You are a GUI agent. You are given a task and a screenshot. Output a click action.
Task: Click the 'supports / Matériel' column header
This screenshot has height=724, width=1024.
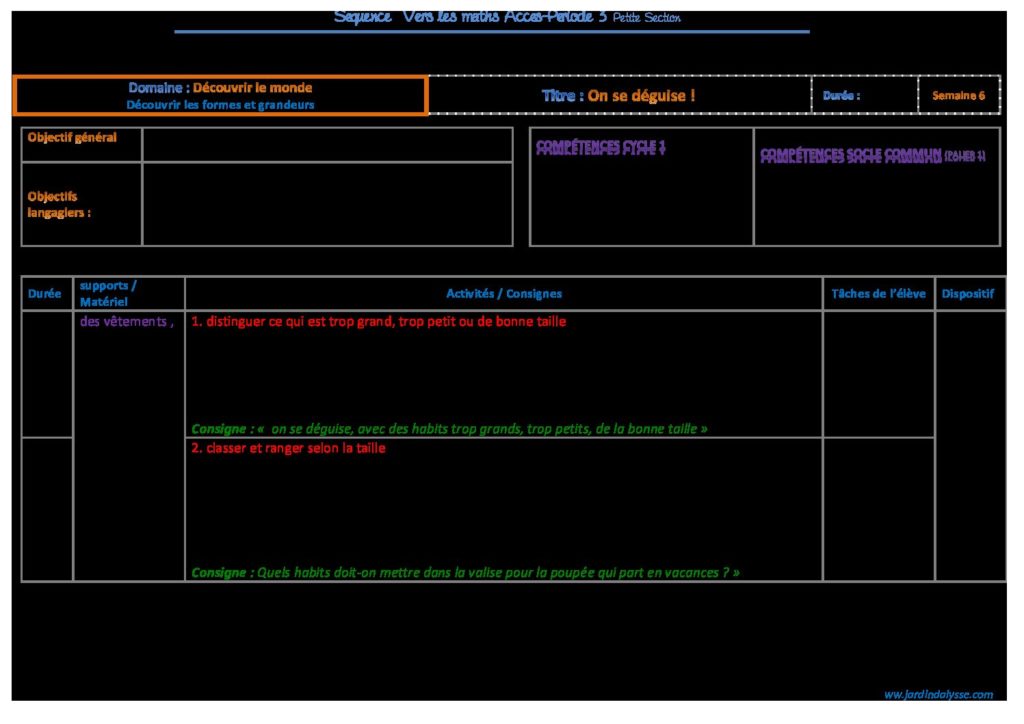pos(108,293)
